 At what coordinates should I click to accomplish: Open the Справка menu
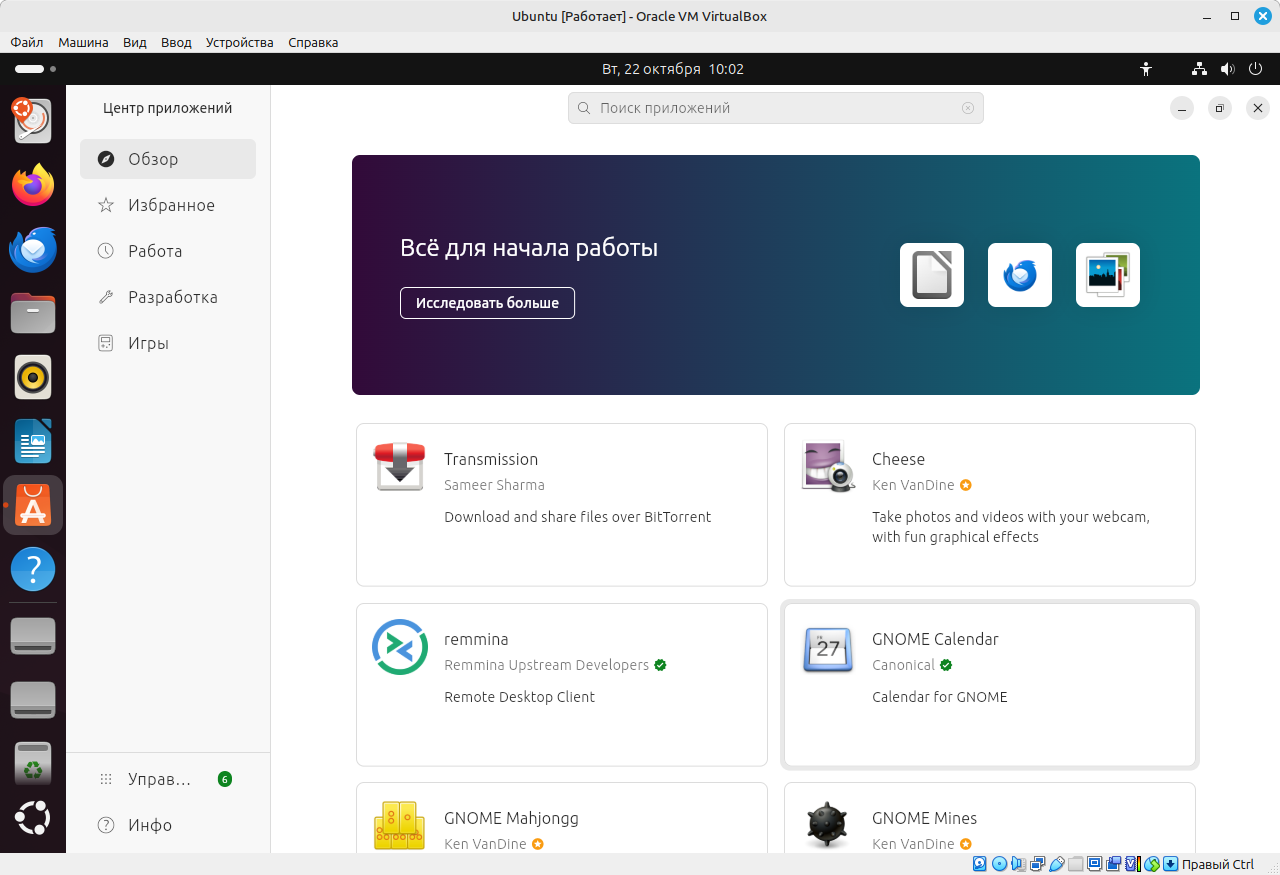coord(313,42)
